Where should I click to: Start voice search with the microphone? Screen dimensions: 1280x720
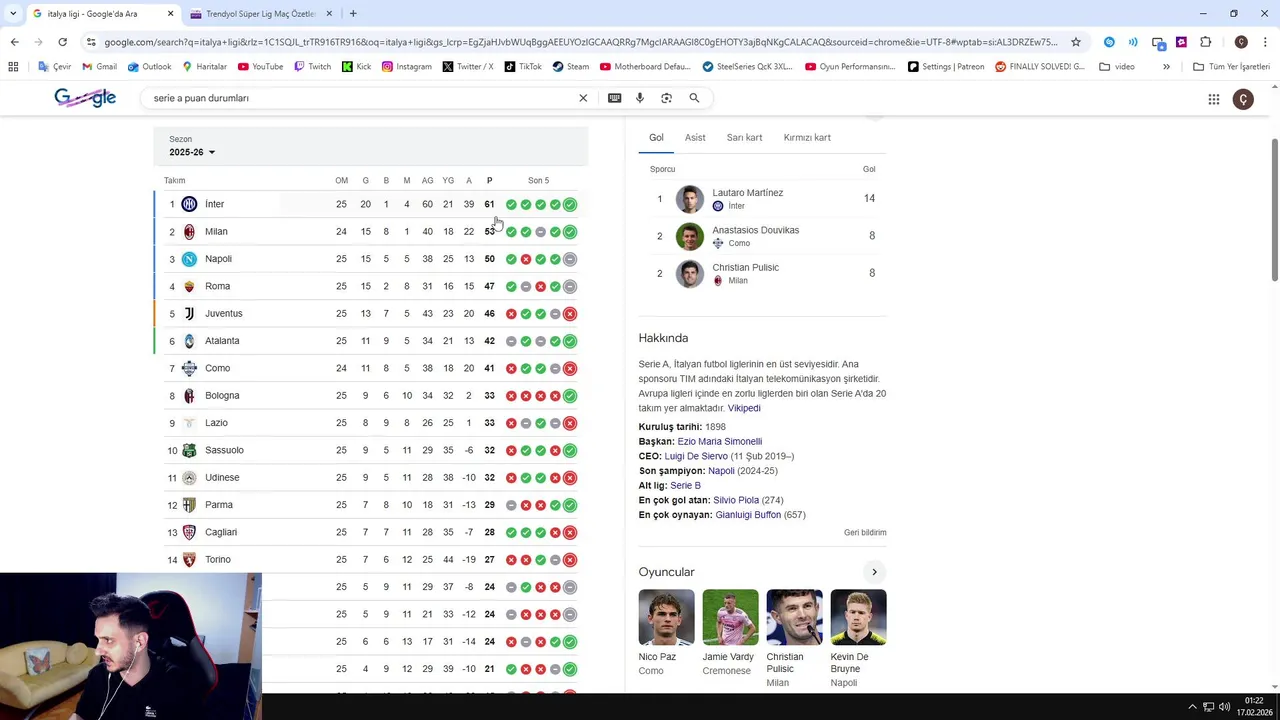coord(640,98)
